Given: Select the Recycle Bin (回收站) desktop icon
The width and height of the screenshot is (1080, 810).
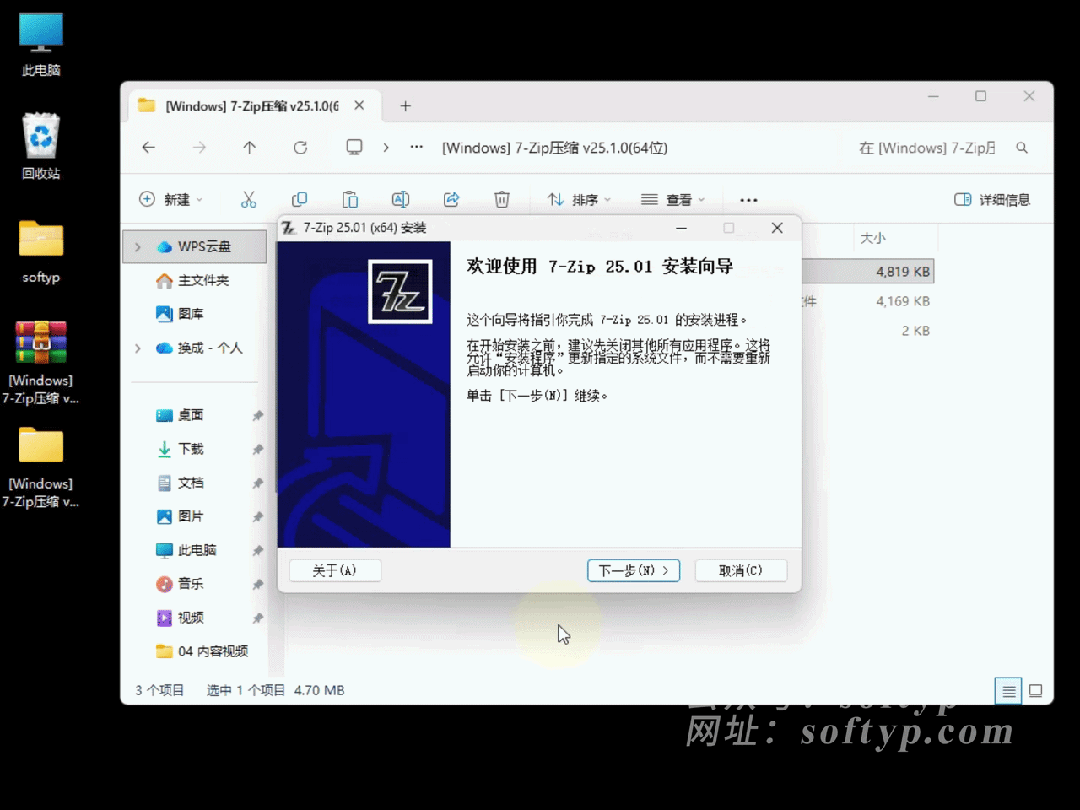Looking at the screenshot, I should (x=41, y=146).
